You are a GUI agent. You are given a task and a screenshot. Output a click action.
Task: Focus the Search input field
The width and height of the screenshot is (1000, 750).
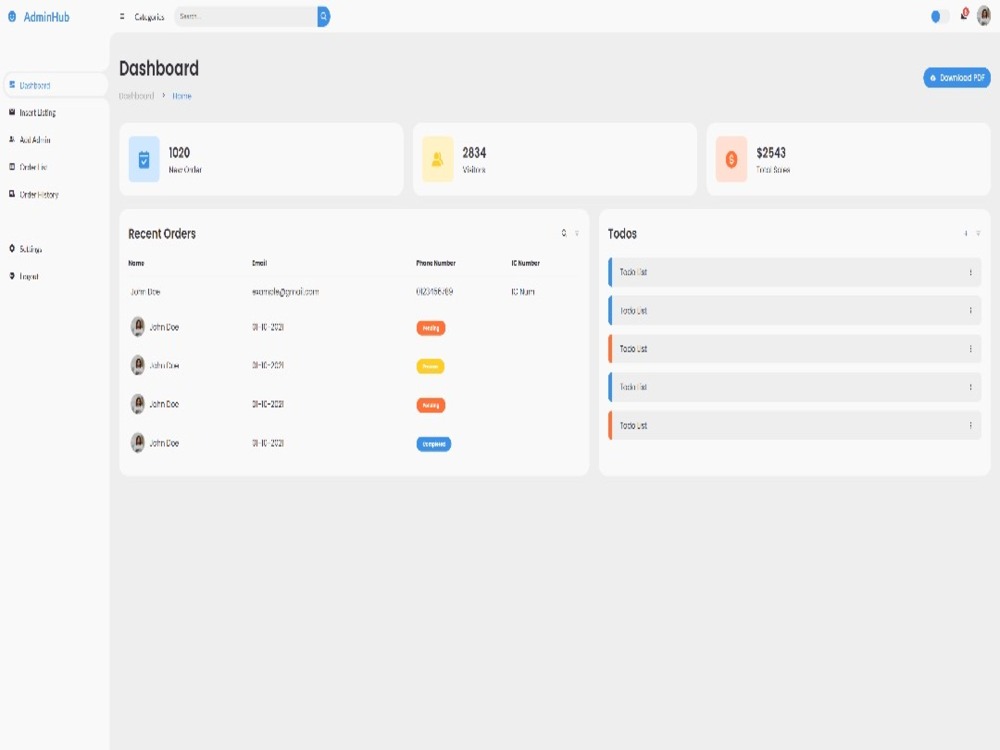[246, 17]
